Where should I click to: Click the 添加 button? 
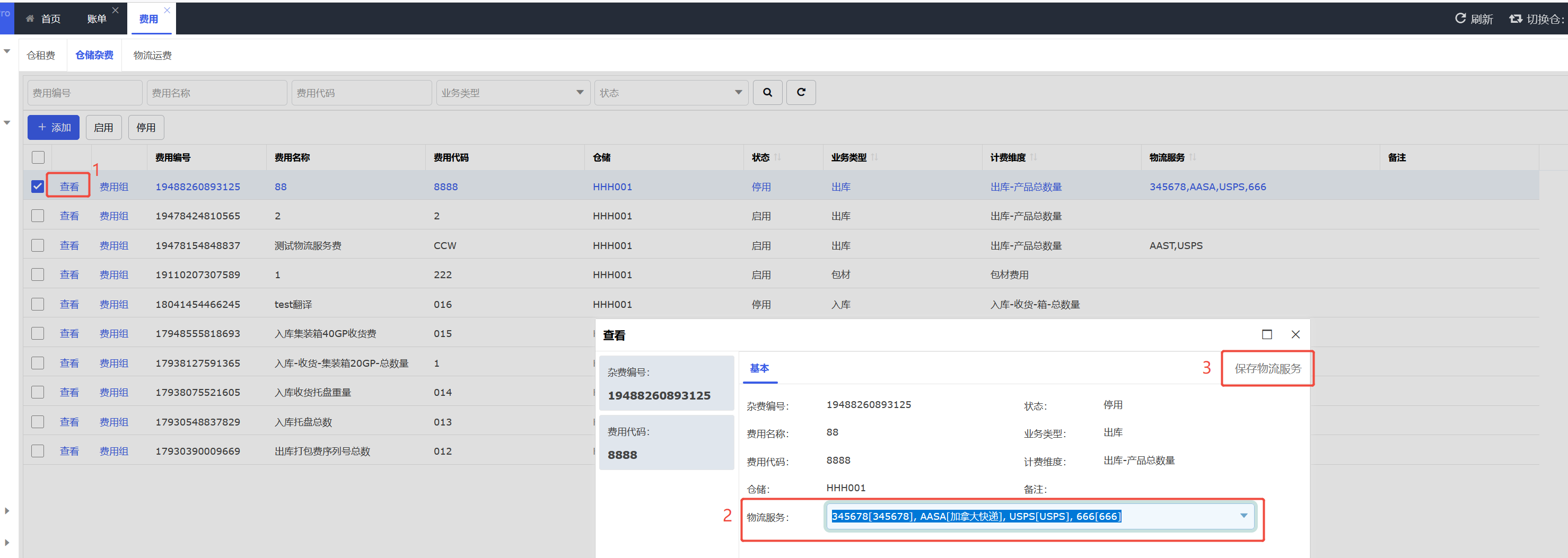54,128
